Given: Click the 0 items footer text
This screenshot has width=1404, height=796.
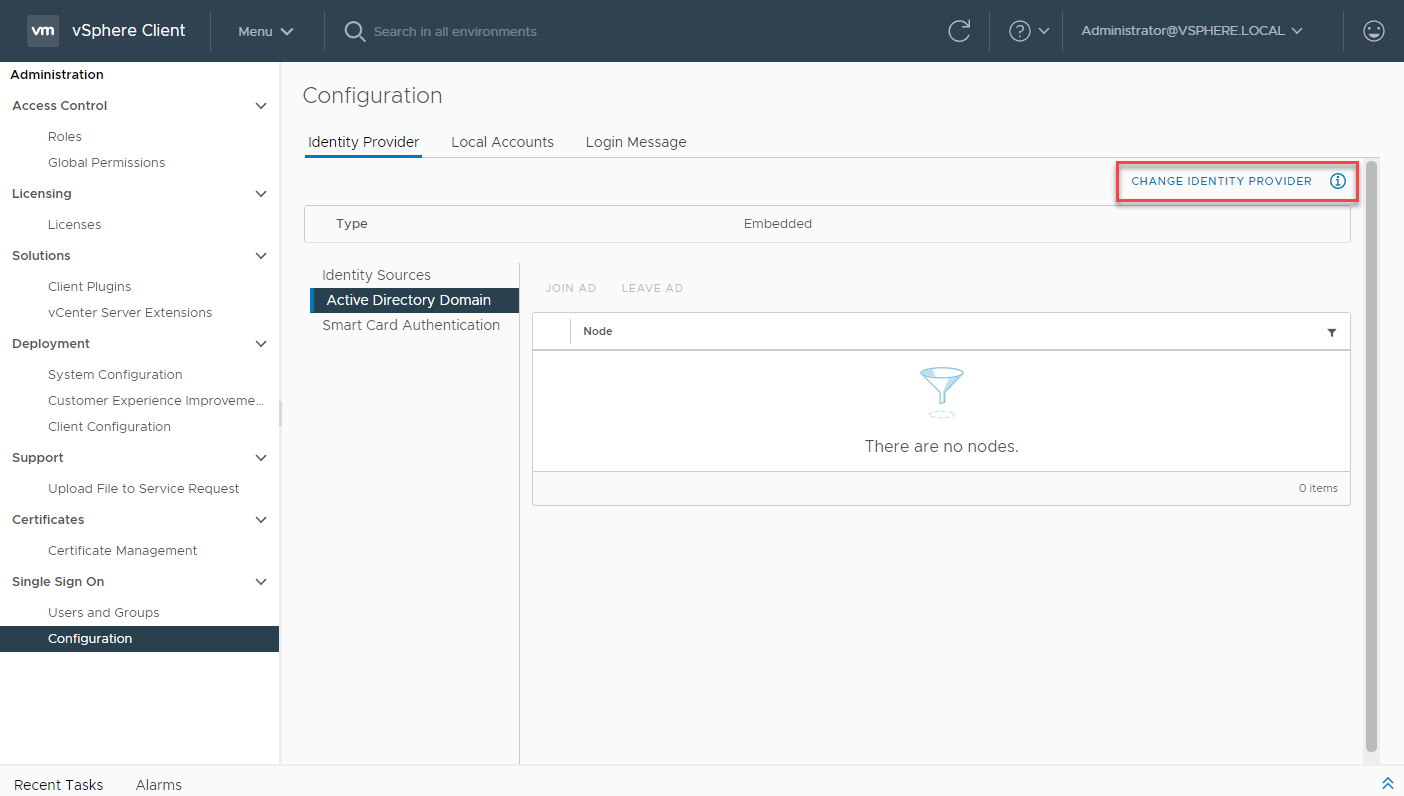Looking at the screenshot, I should [x=1318, y=488].
